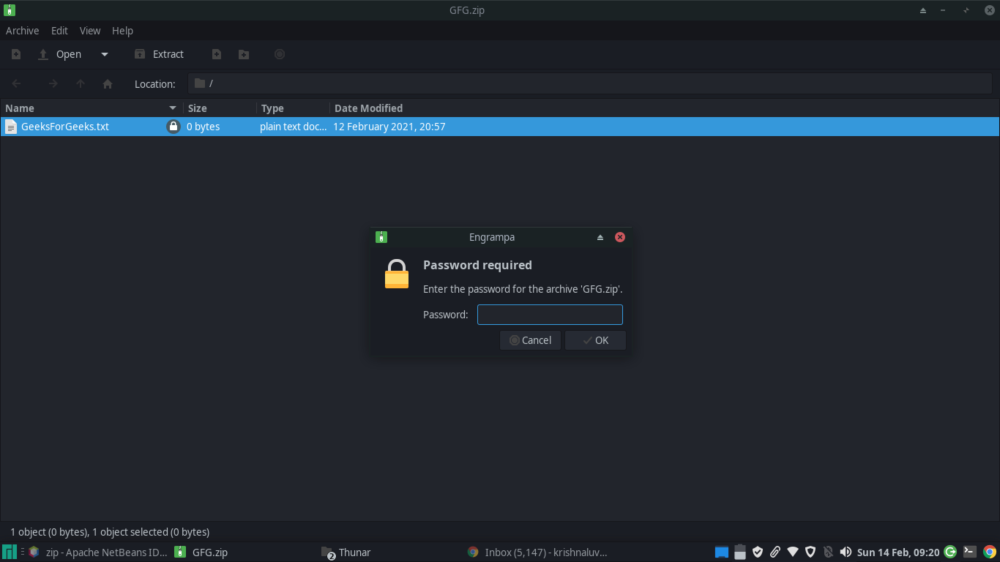Click the Location path field
This screenshot has height=562, width=1000.
coord(590,84)
